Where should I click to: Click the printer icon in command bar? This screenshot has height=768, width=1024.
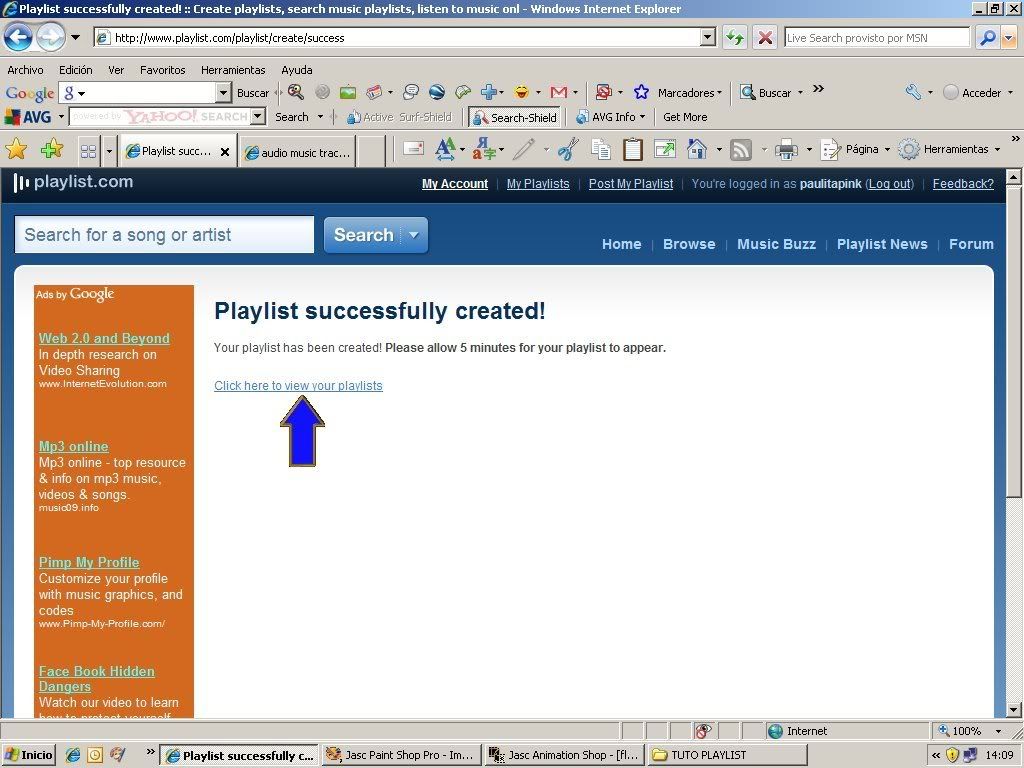point(786,150)
